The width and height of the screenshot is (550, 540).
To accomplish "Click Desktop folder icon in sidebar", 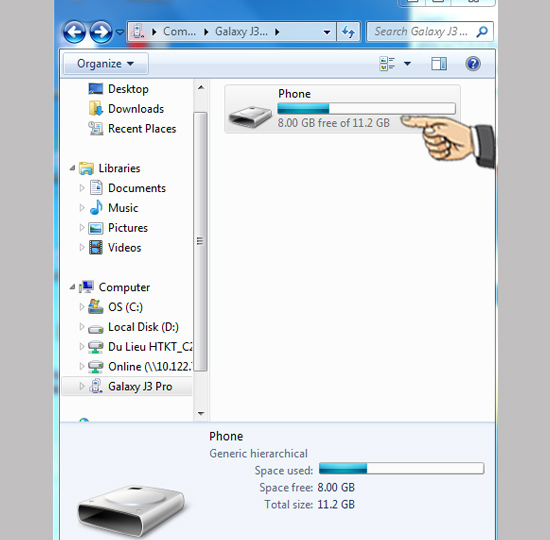I will tap(95, 89).
